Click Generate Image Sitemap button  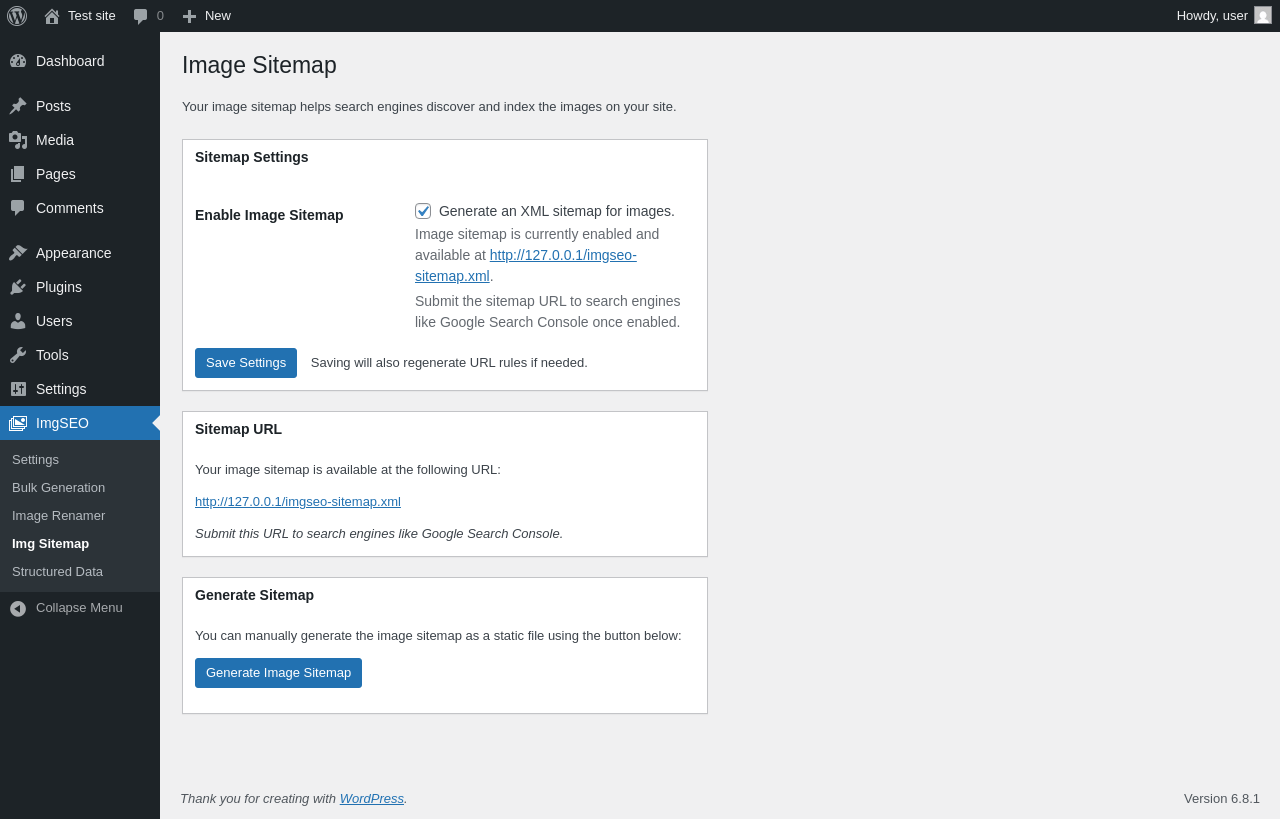(278, 673)
